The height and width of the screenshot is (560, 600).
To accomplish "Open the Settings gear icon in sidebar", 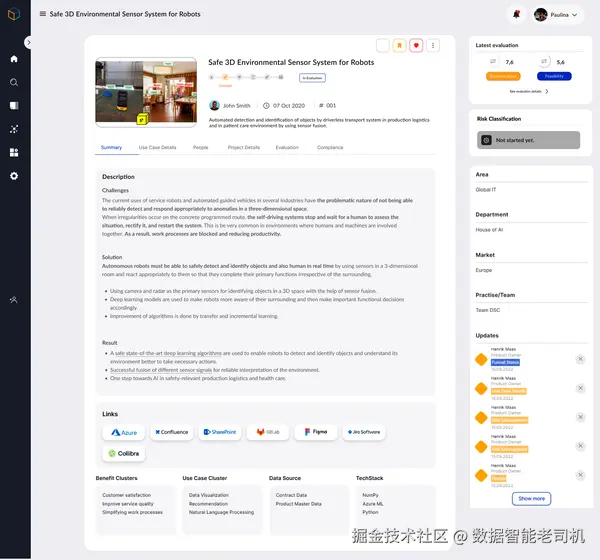I will (14, 176).
